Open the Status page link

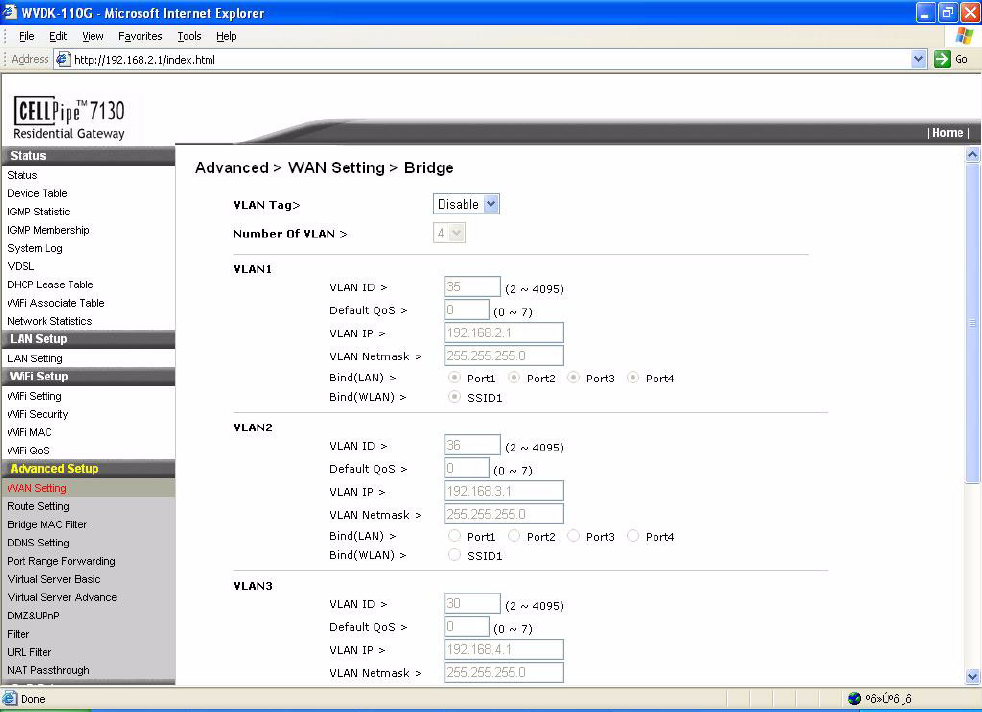[x=22, y=175]
